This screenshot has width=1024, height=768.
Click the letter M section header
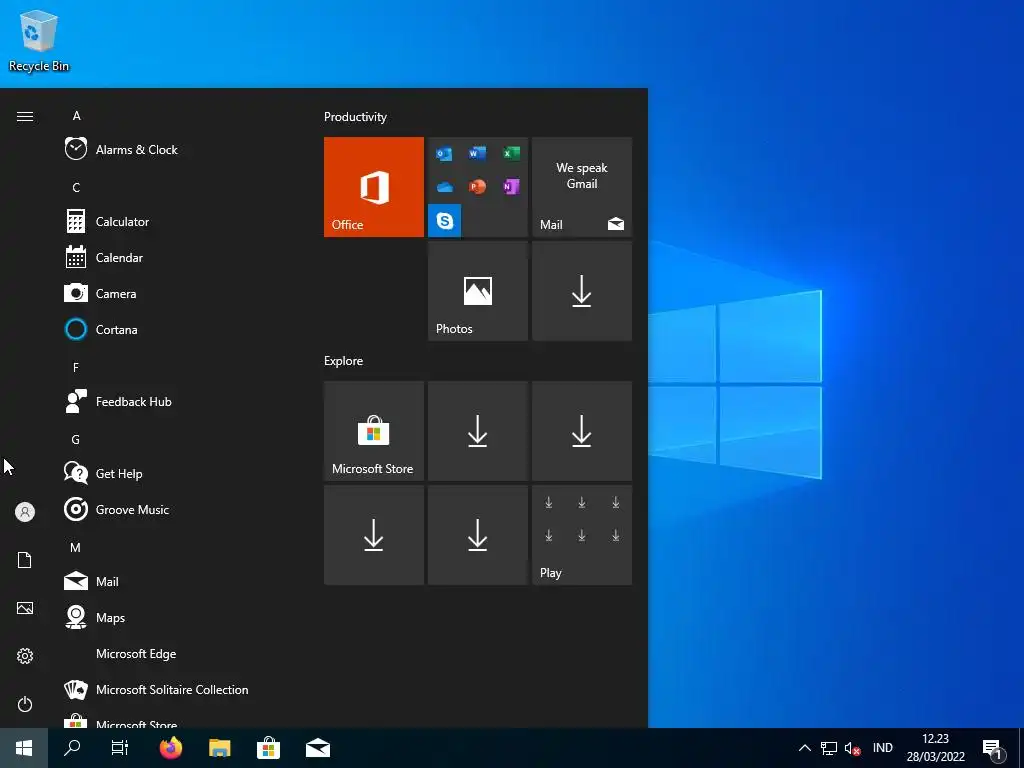tap(76, 547)
